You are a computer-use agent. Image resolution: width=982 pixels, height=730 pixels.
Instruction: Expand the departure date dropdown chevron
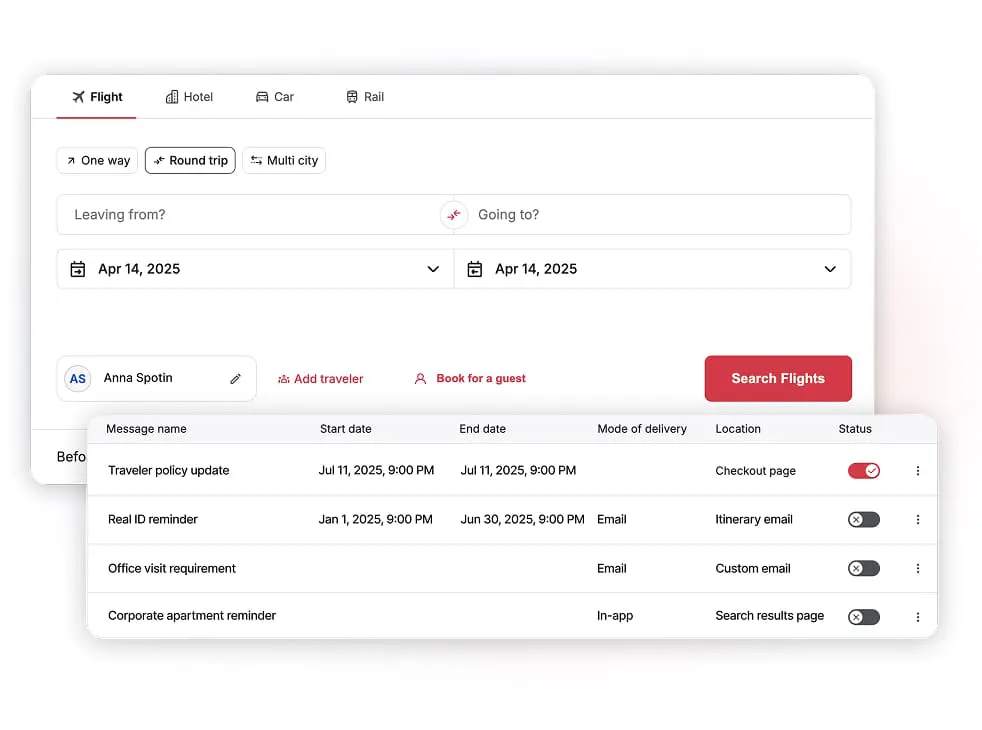433,269
